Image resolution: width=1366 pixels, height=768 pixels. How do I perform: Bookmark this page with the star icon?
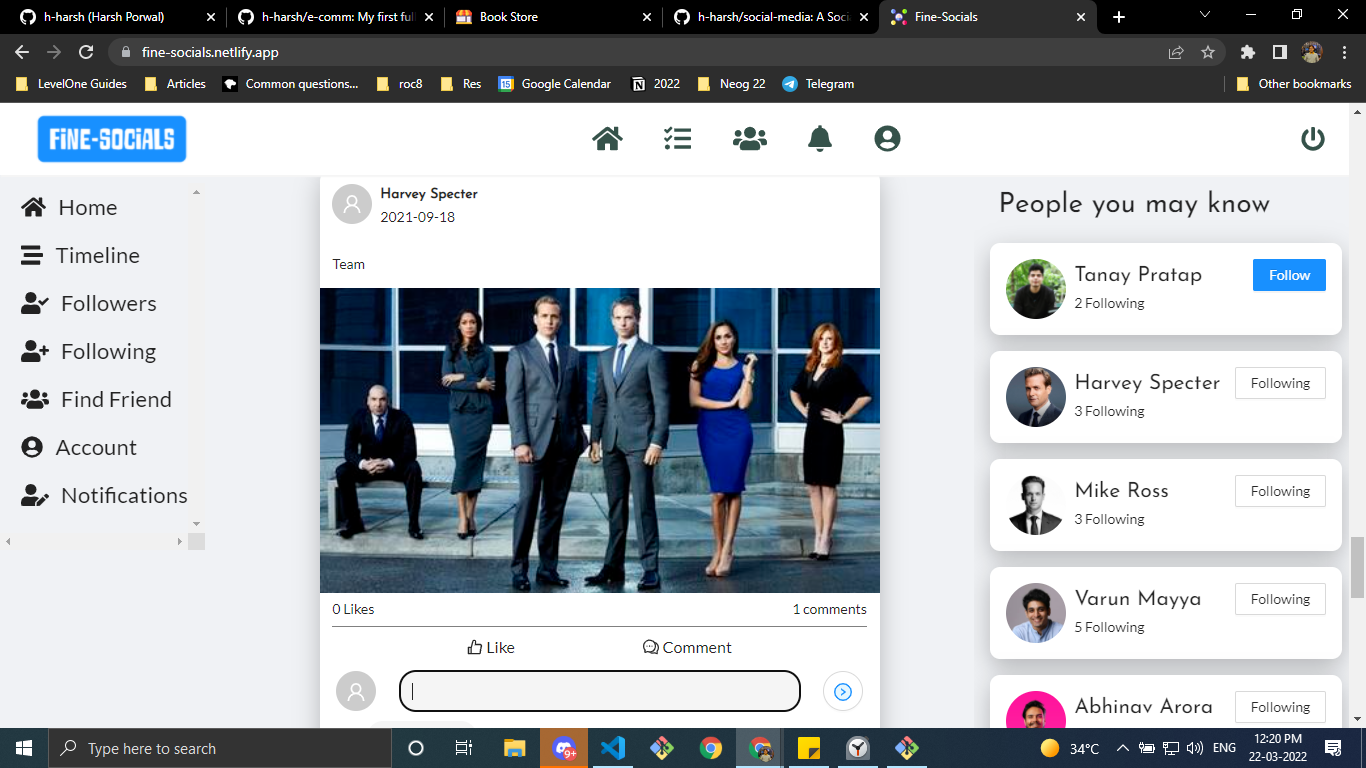click(x=1208, y=52)
